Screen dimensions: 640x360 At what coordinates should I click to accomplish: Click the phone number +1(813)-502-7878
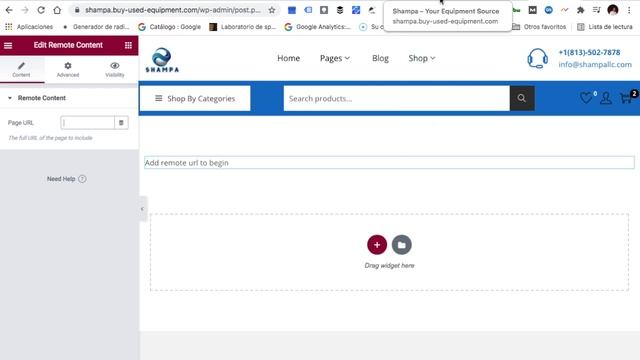pos(589,52)
